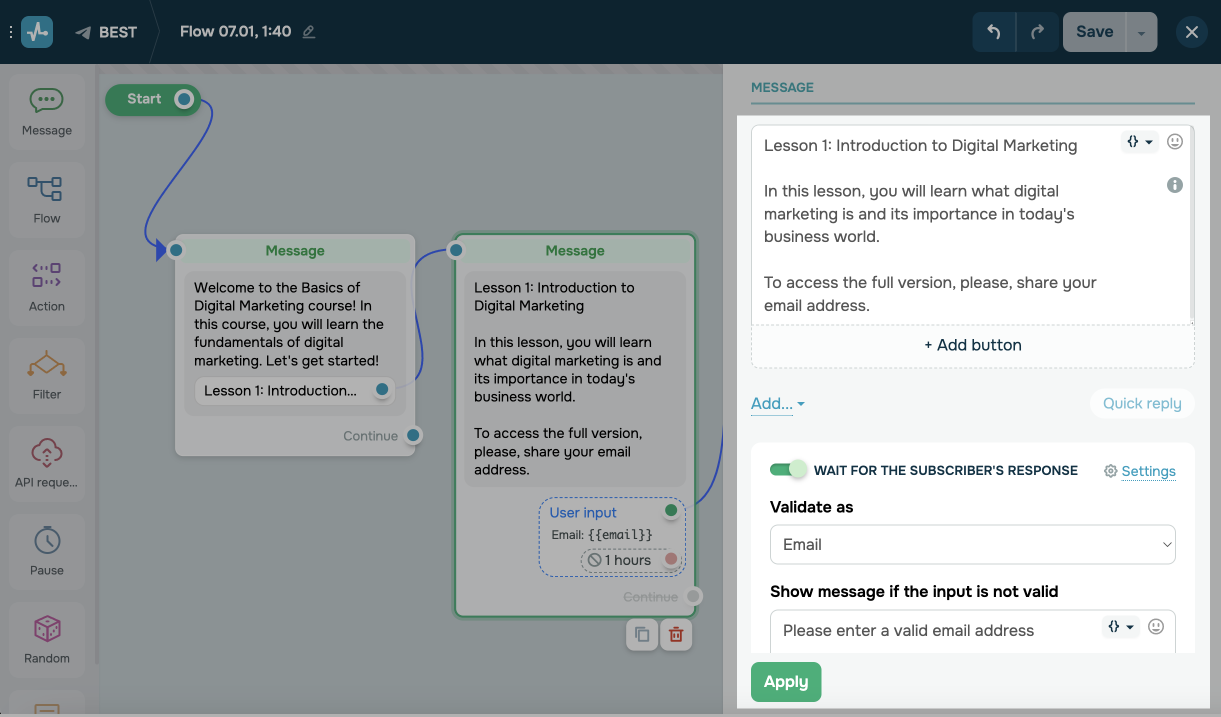Duplicate the selected Message node
The image size is (1221, 717).
point(642,634)
